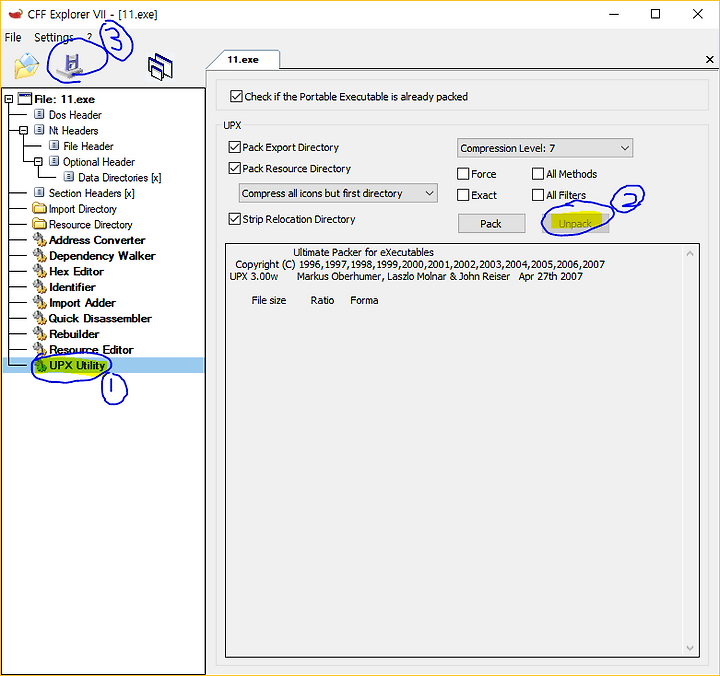720x676 pixels.
Task: Click the Dos Header page icon
Action: pos(39,114)
